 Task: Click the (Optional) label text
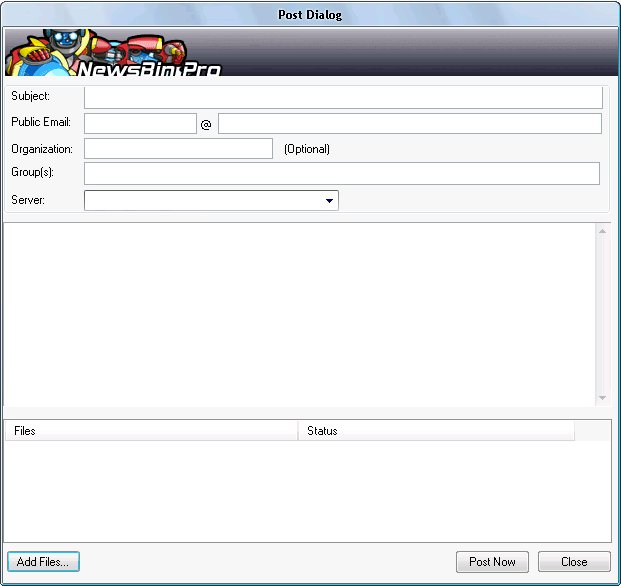[x=307, y=149]
